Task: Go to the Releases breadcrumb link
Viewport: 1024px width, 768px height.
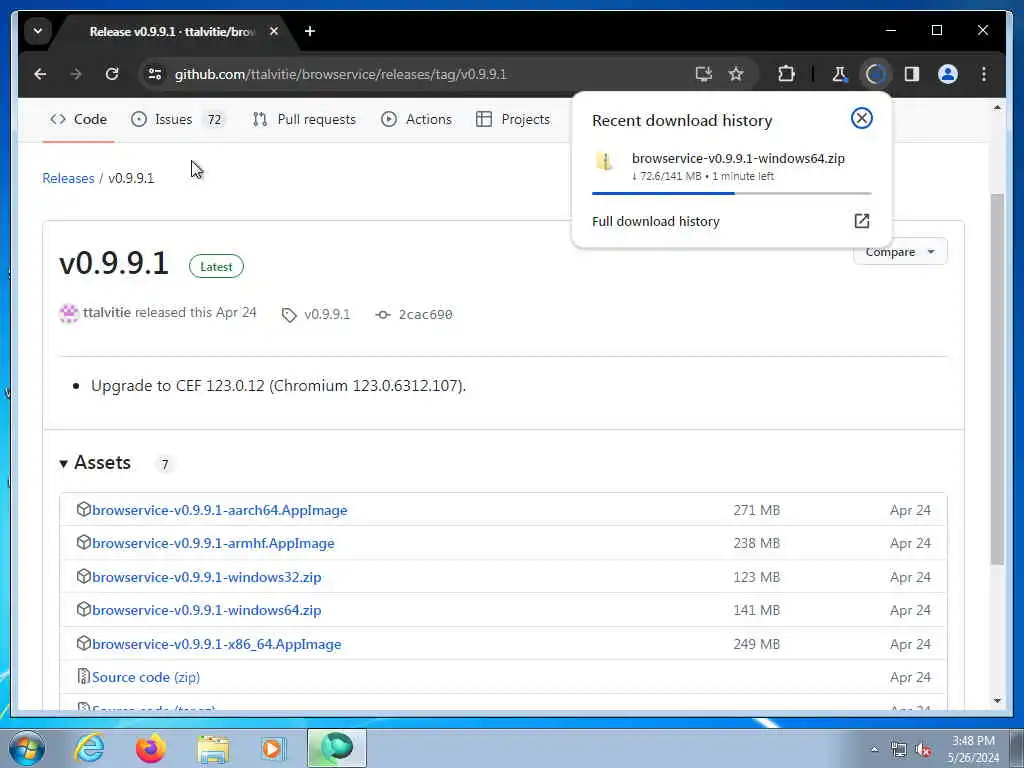Action: click(x=69, y=178)
